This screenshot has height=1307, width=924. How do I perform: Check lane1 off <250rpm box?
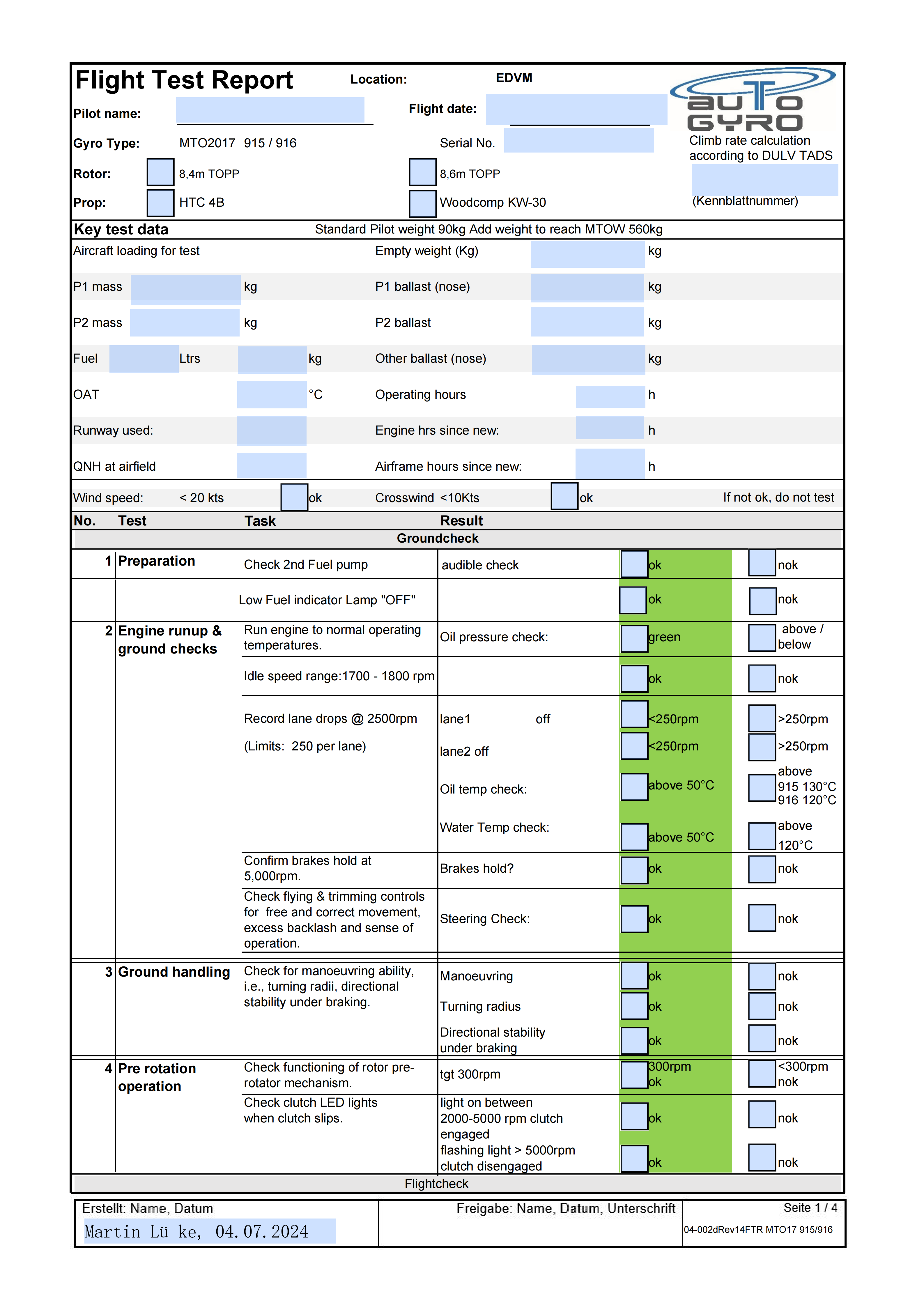(x=634, y=714)
